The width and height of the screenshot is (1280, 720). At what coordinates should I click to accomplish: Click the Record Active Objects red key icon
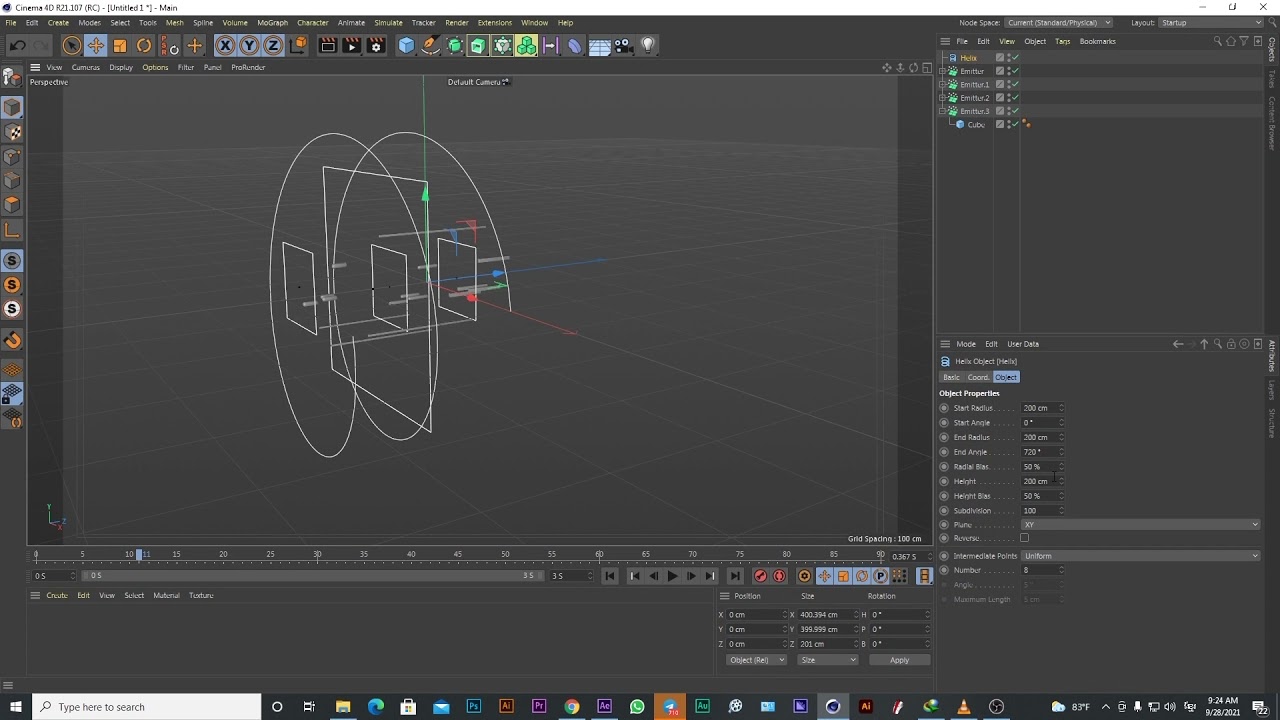[761, 576]
